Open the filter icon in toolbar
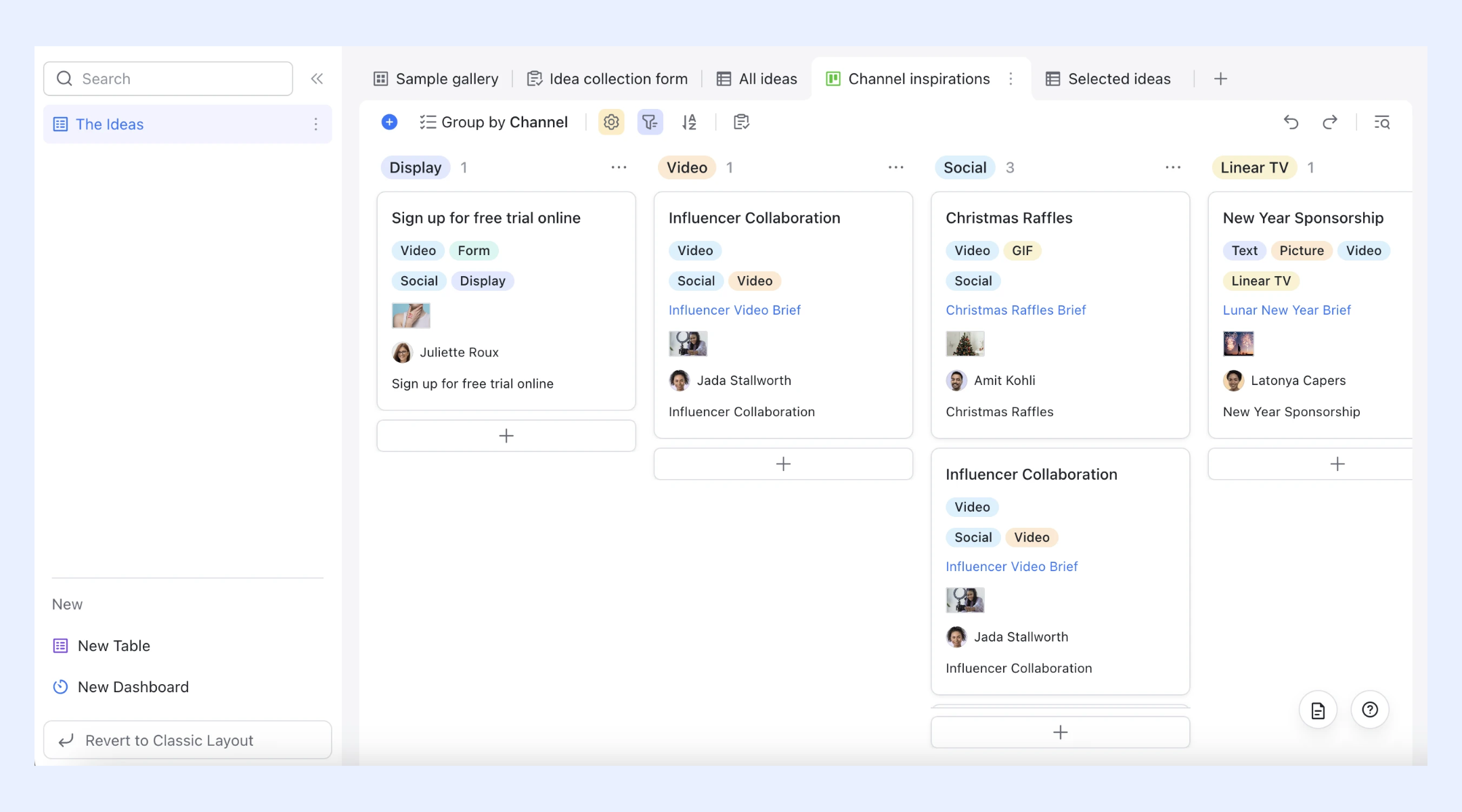Image resolution: width=1462 pixels, height=812 pixels. (650, 122)
